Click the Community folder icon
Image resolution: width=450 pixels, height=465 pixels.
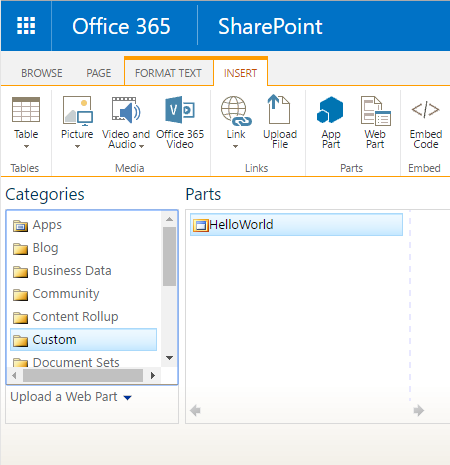click(x=20, y=295)
